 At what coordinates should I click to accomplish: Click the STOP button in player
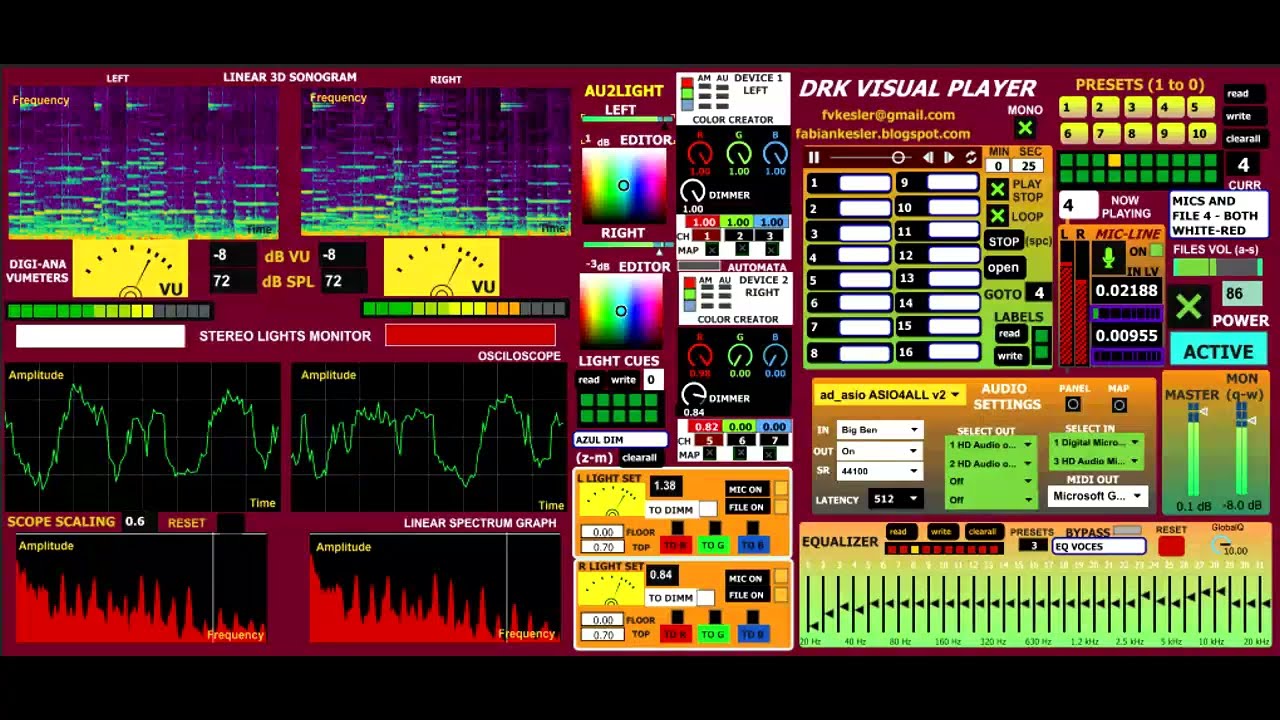1003,241
